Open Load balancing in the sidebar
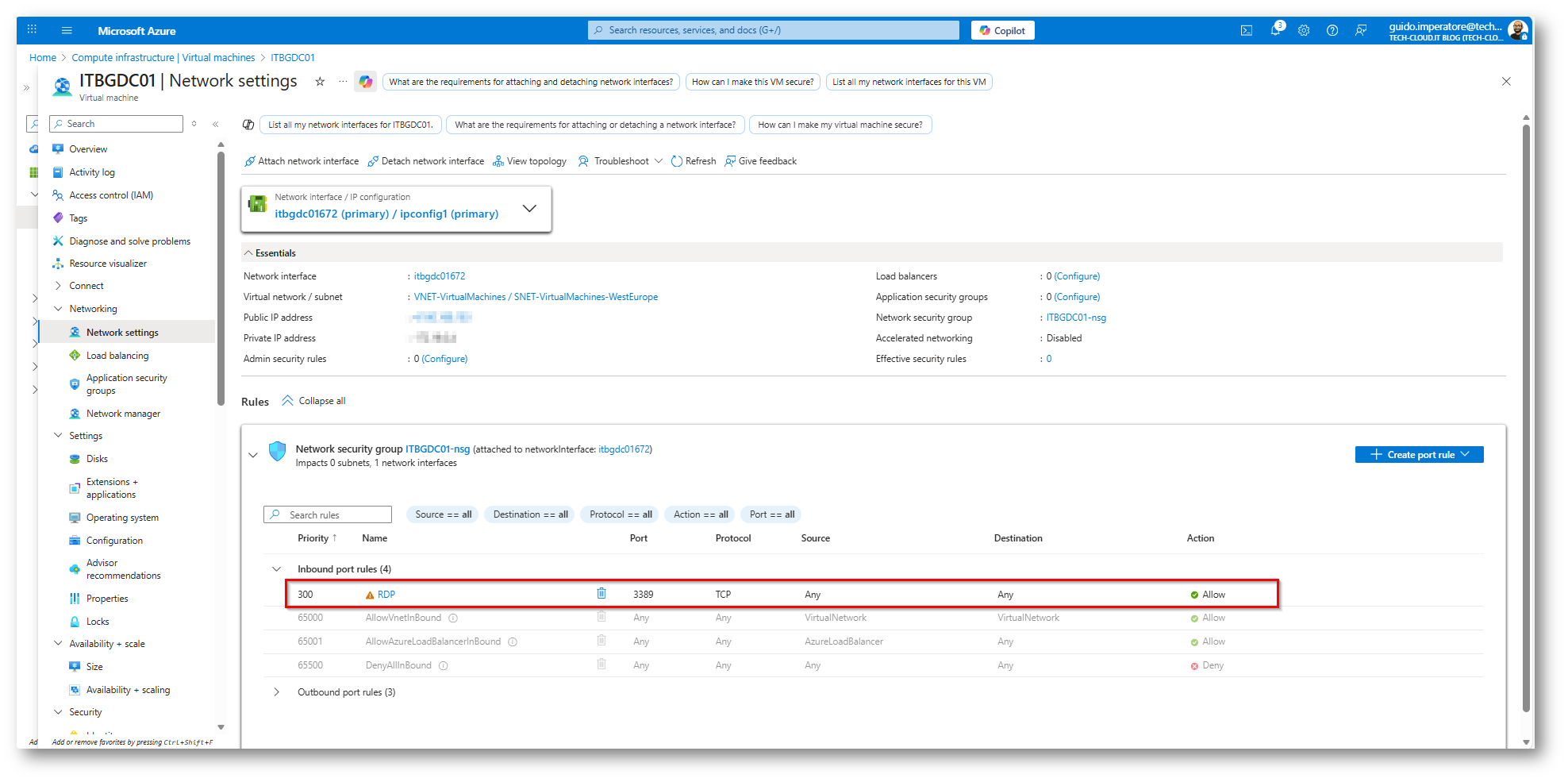Viewport: 1568px width, 782px height. pos(117,356)
